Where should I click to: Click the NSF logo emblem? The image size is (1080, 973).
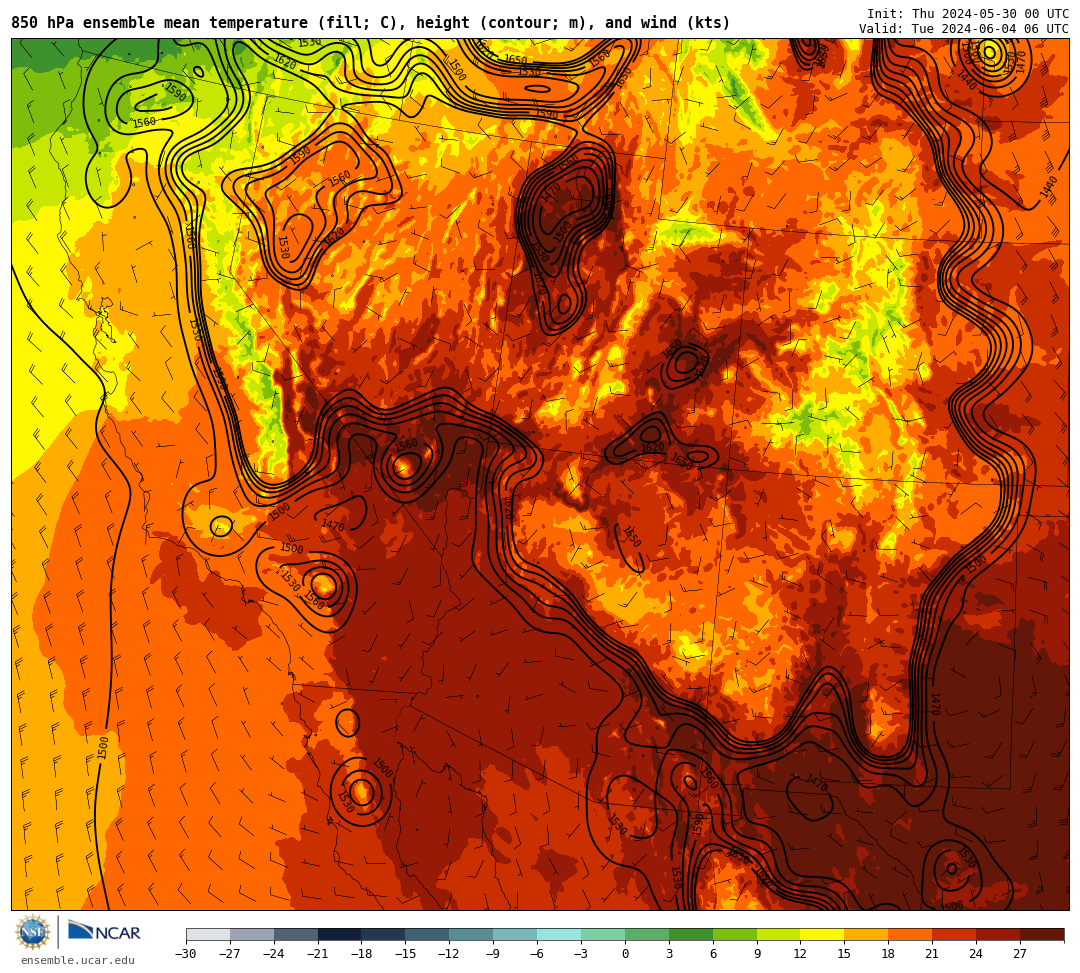(32, 932)
